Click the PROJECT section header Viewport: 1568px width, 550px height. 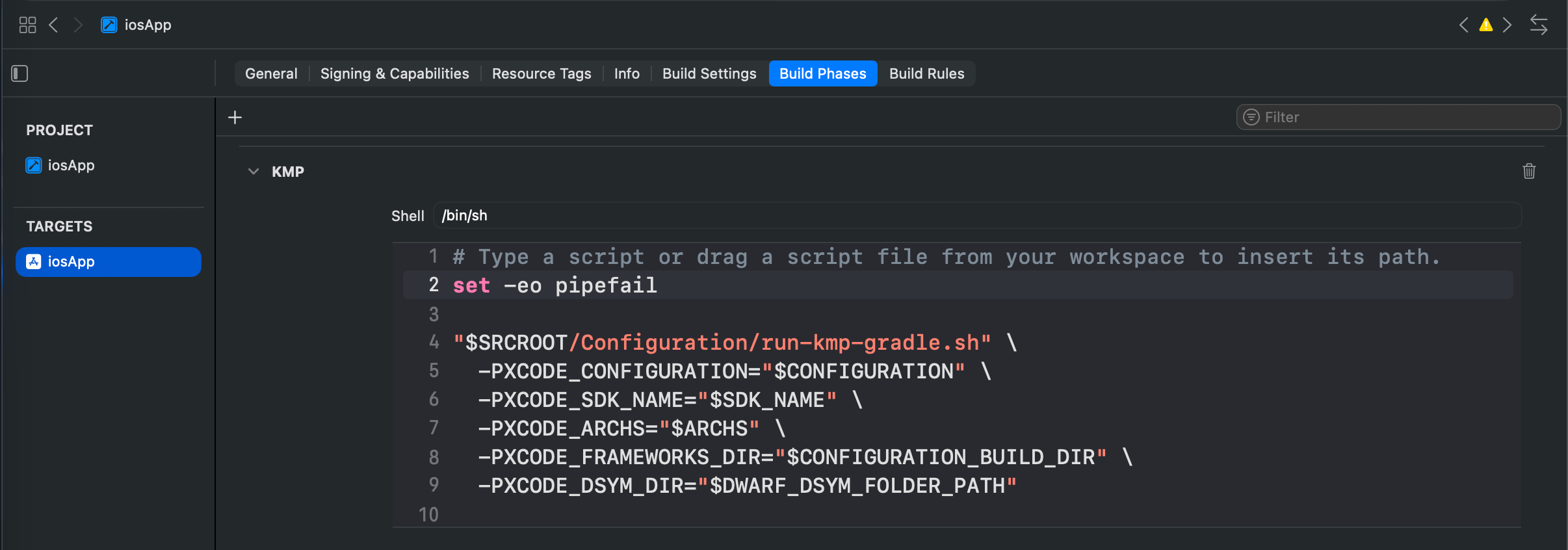coord(59,130)
